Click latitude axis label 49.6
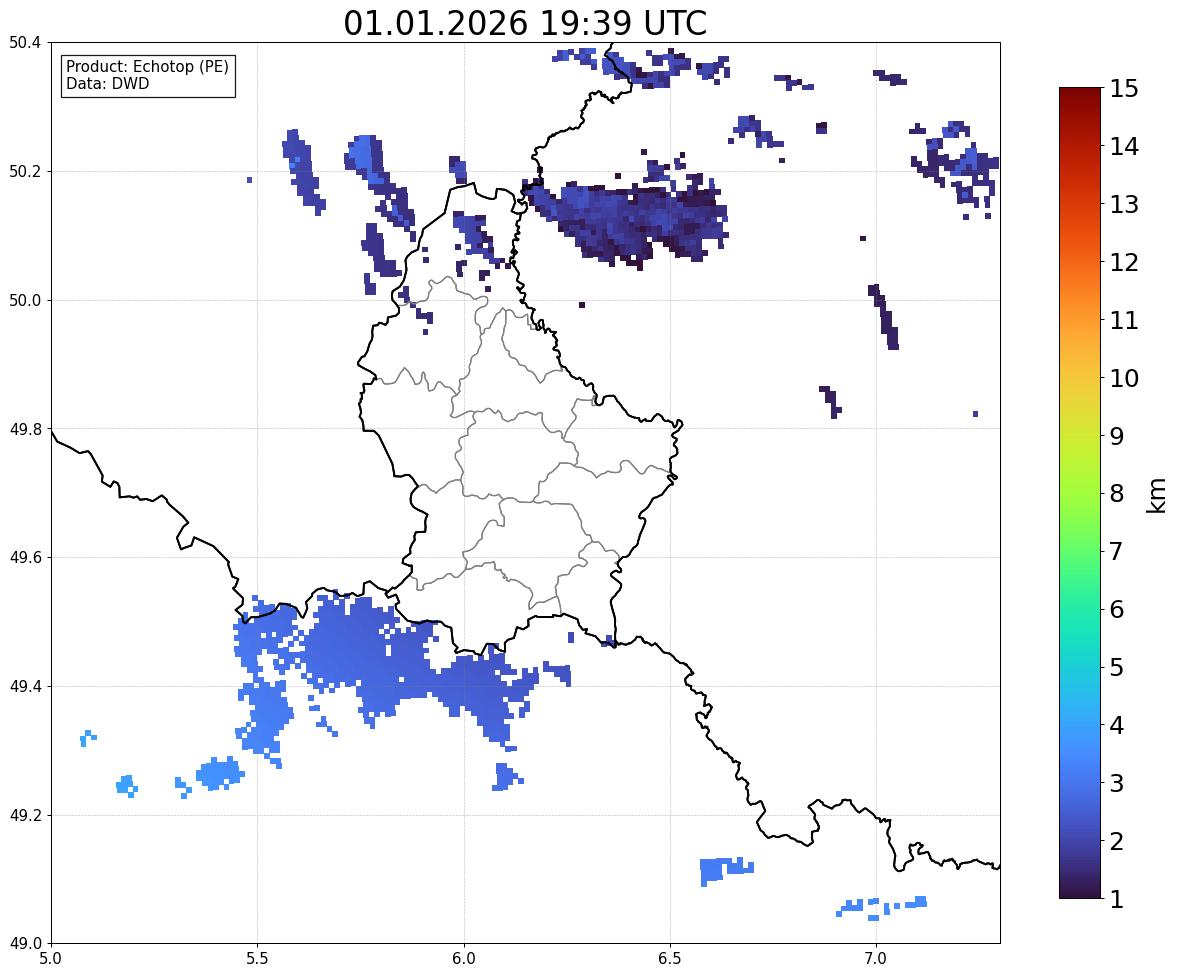 click(x=25, y=557)
